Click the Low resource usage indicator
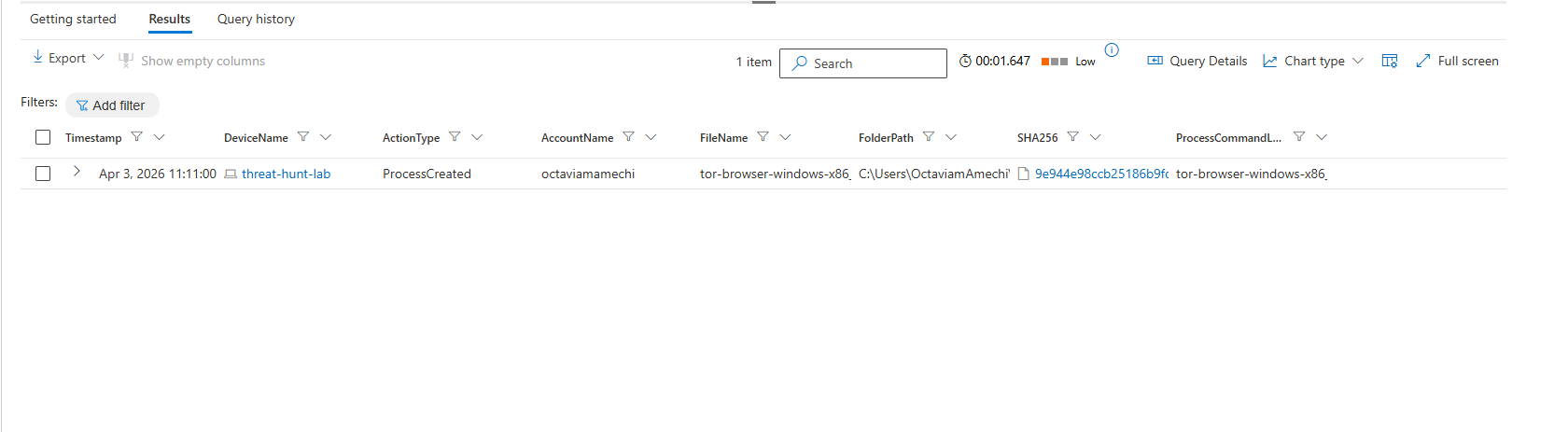 click(x=1069, y=62)
